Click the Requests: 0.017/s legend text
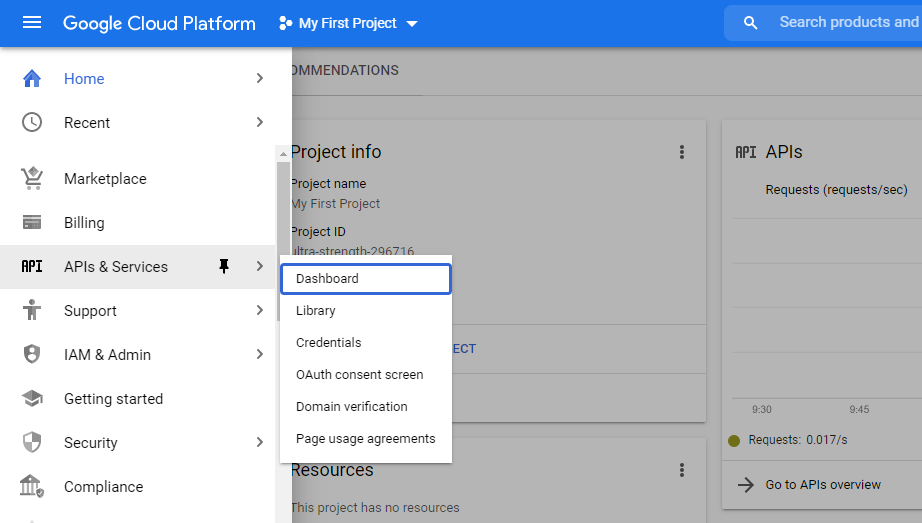922x523 pixels. (x=798, y=440)
